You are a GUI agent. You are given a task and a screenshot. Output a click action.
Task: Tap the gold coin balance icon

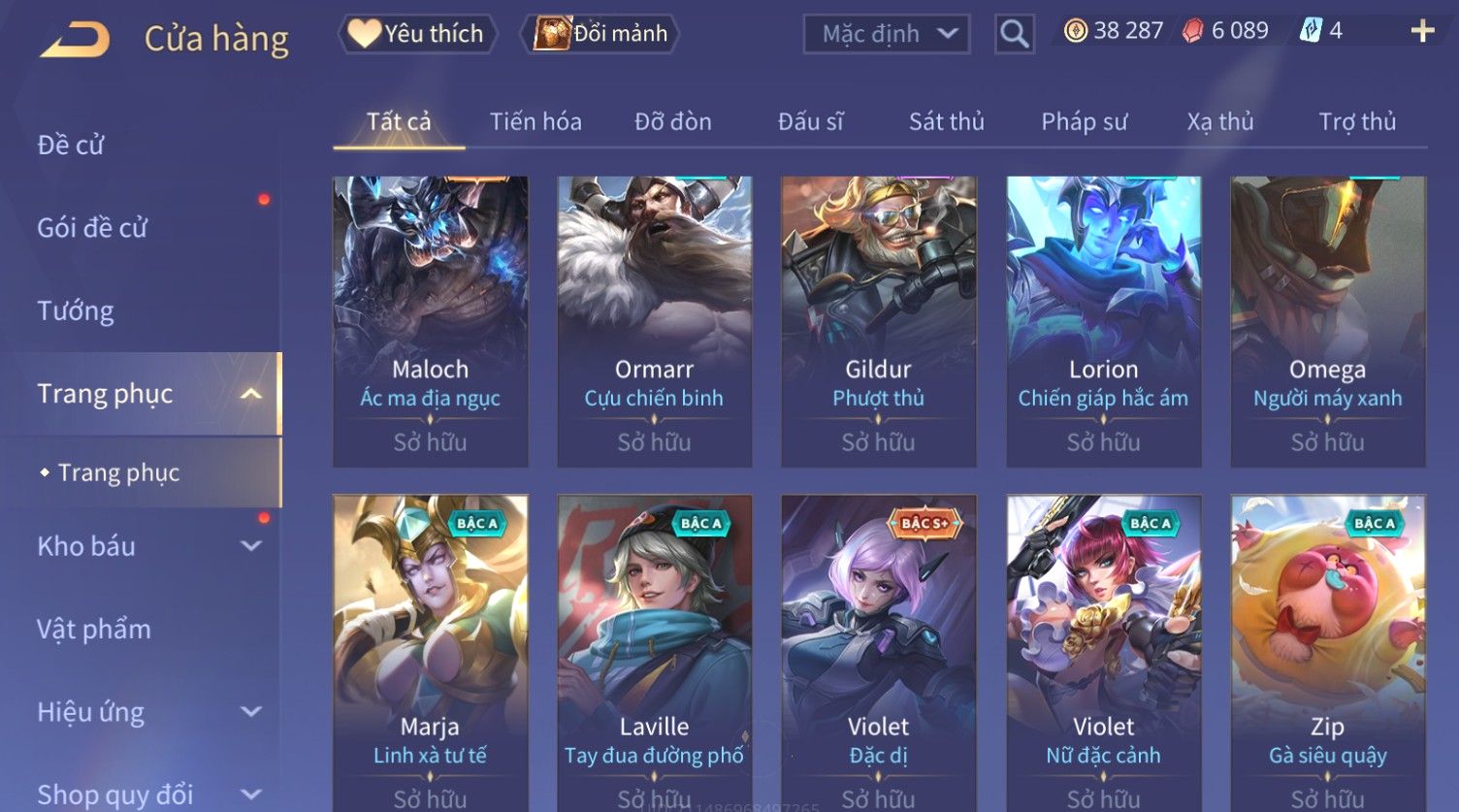pyautogui.click(x=1075, y=31)
